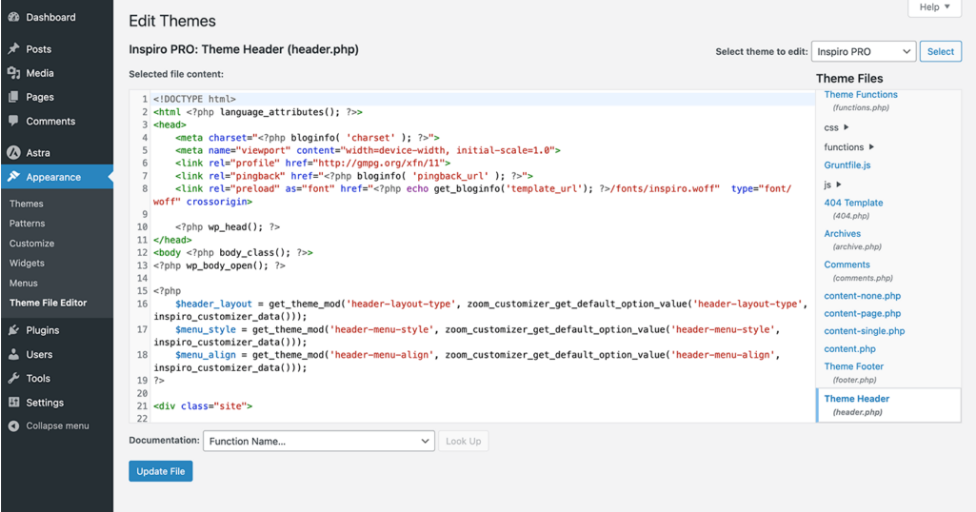This screenshot has height=512, width=976.
Task: Open Comments template file in Theme Files
Action: pyautogui.click(x=847, y=264)
